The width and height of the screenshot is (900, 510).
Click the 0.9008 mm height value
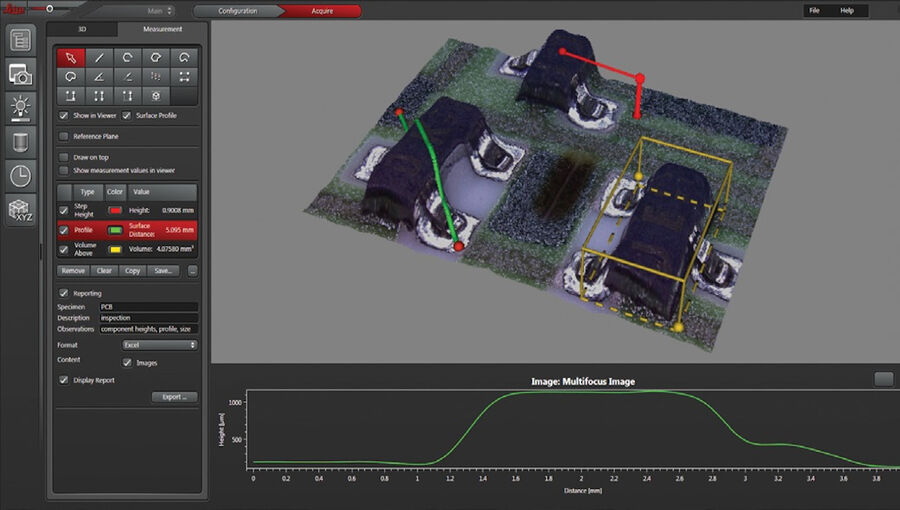click(178, 211)
